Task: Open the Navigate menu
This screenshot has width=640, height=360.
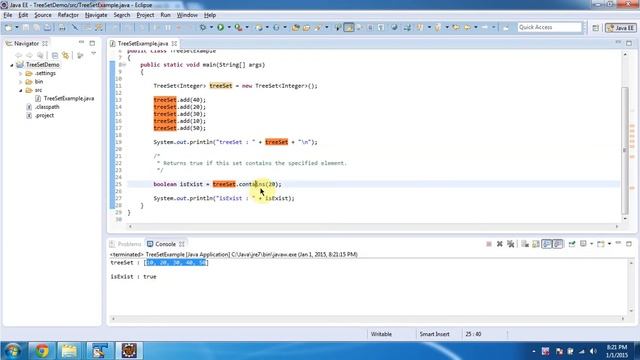Action: tap(96, 15)
